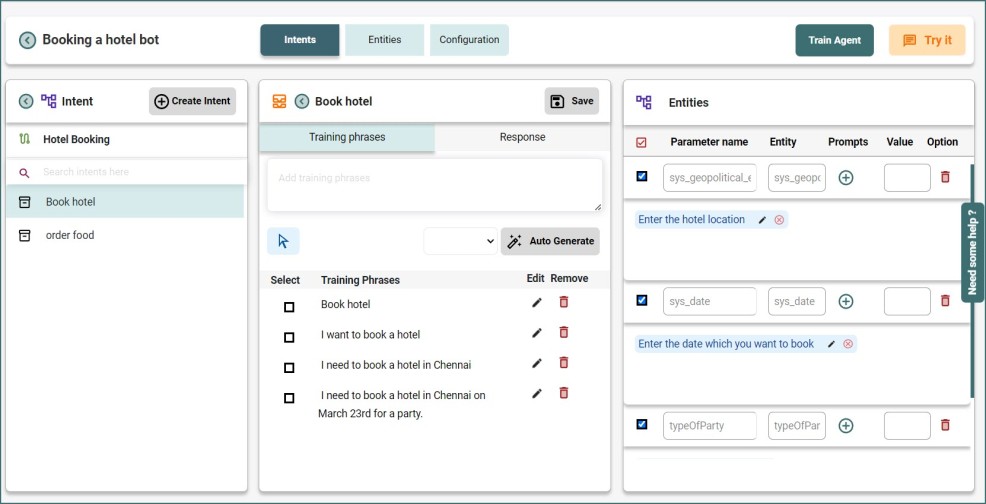Delete the 'I want to book a hotel' phrase
The height and width of the screenshot is (504, 986).
tap(563, 332)
